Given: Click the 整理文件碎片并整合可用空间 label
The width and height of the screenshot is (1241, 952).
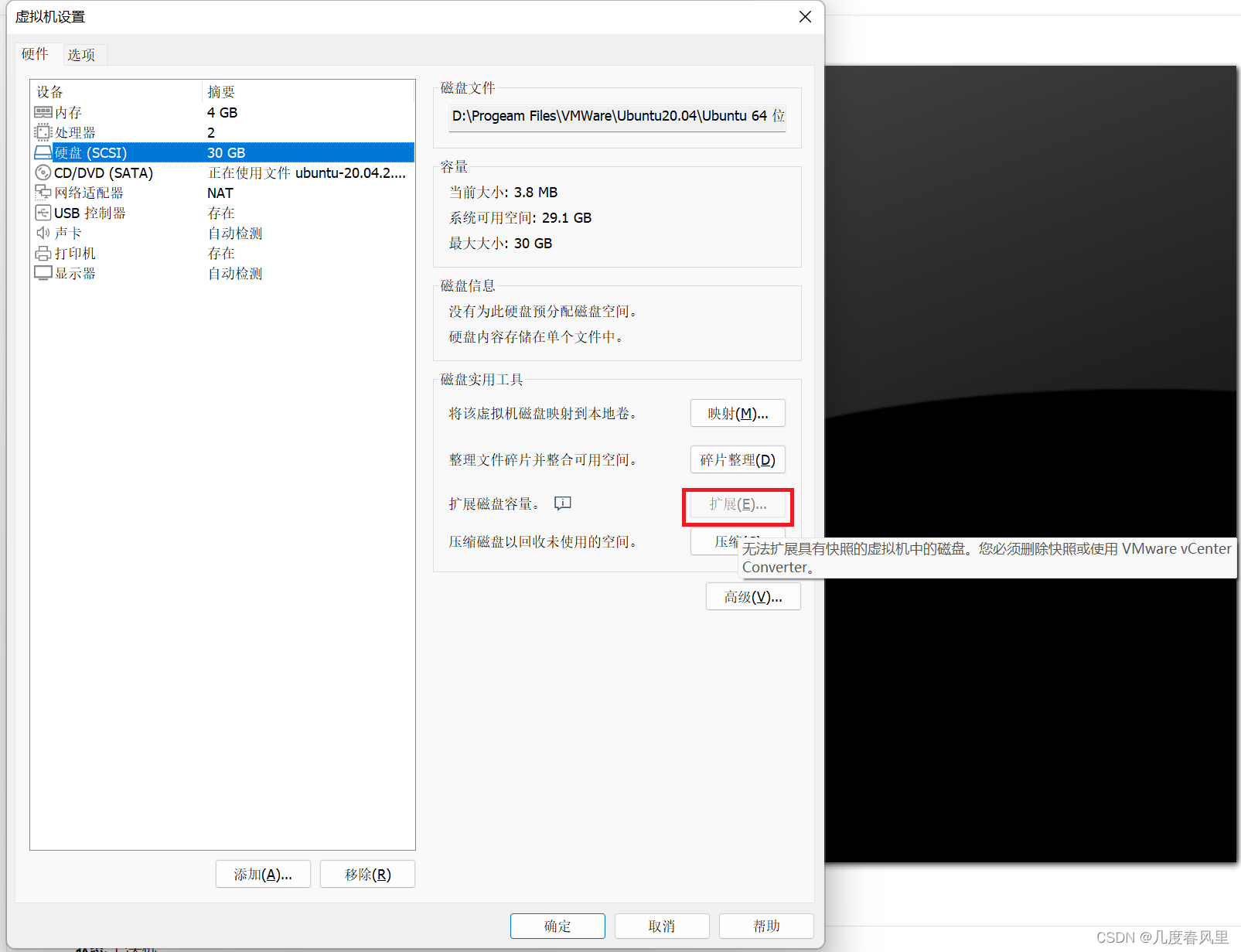Looking at the screenshot, I should pyautogui.click(x=543, y=460).
